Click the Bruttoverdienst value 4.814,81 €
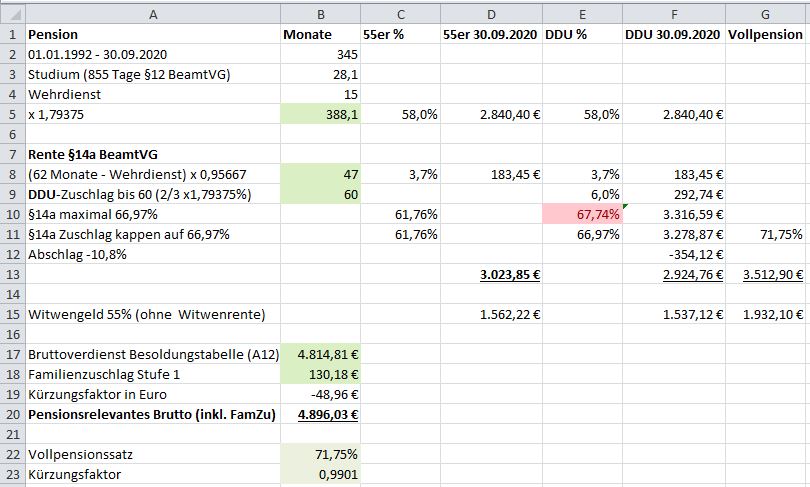810x487 pixels. (320, 354)
